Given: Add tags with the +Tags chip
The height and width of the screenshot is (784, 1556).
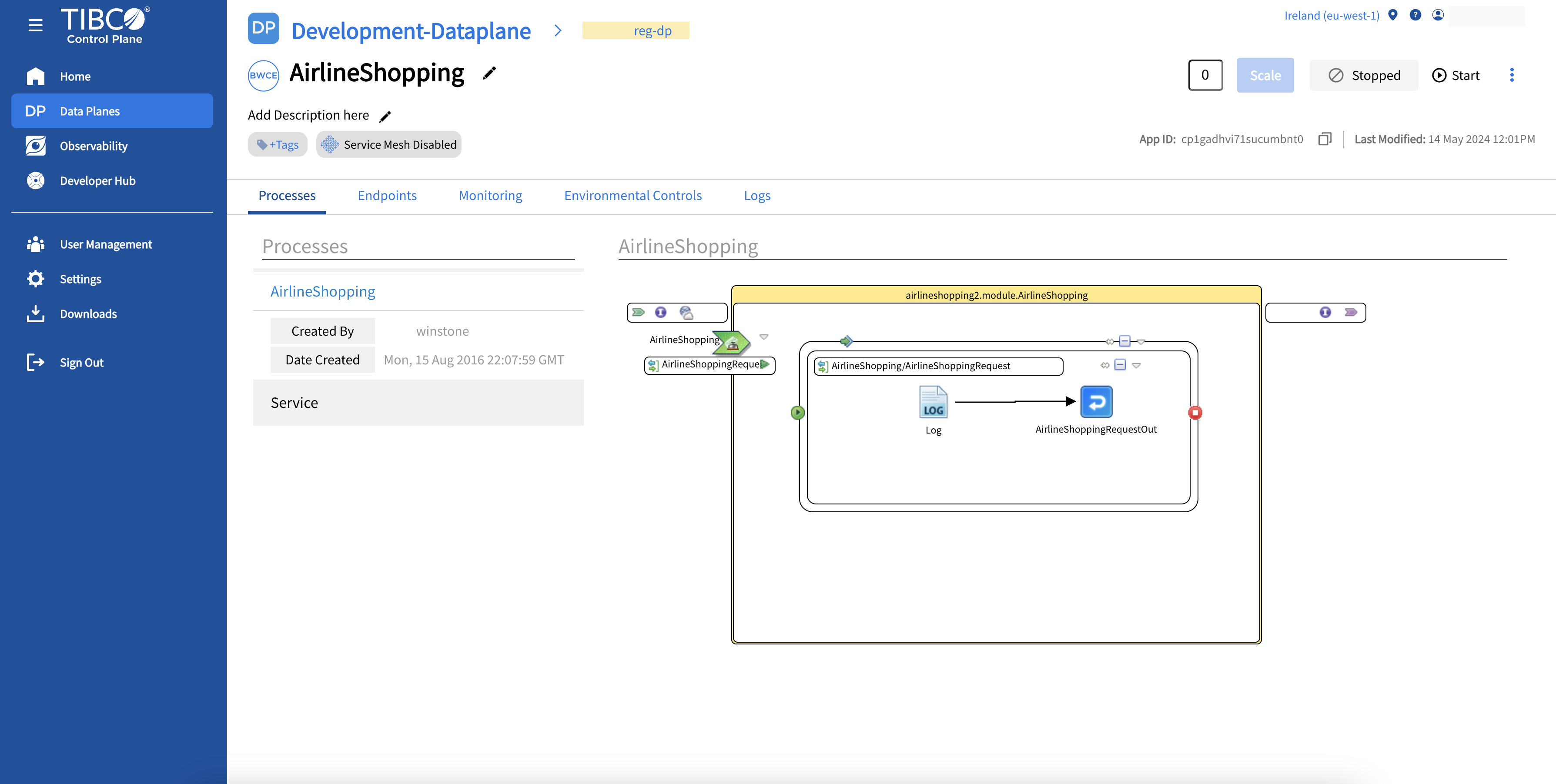Looking at the screenshot, I should point(277,144).
